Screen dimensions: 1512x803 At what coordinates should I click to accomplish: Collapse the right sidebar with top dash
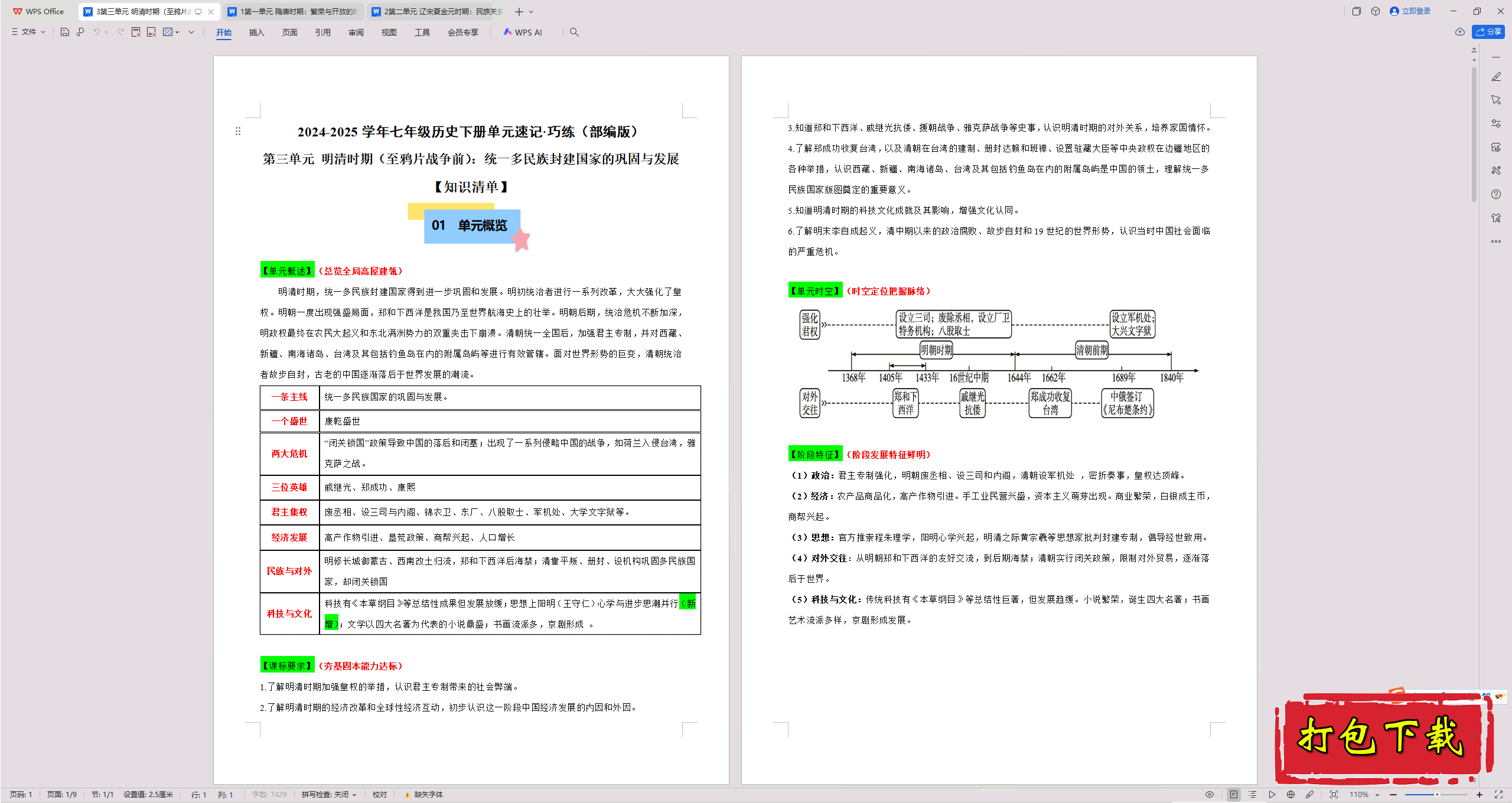(x=1496, y=57)
